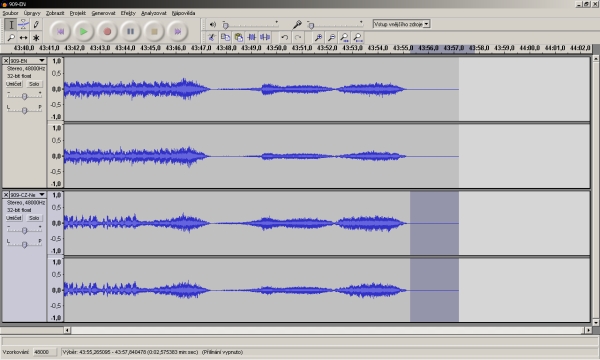
Task: Click the vertical scrollbar up arrow
Action: click(x=596, y=58)
